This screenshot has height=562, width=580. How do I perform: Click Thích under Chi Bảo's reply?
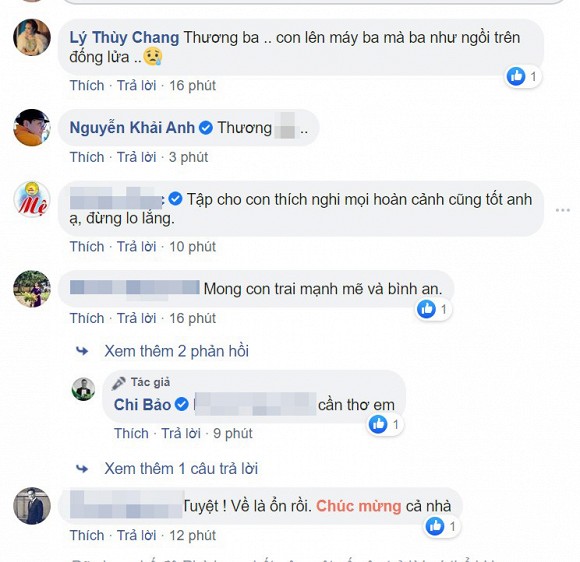point(131,433)
